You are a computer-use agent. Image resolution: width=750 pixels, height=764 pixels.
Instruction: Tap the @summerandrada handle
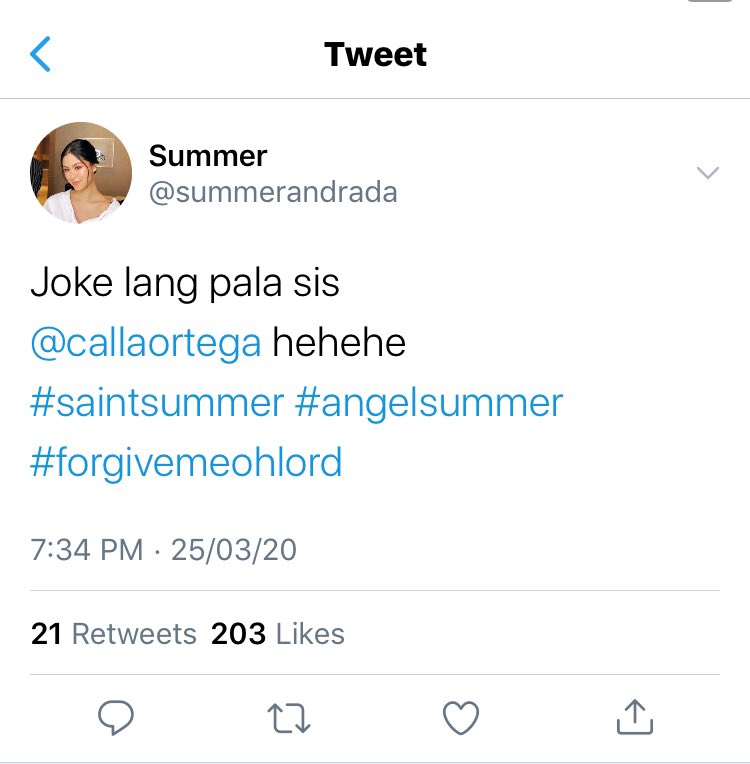(x=273, y=192)
